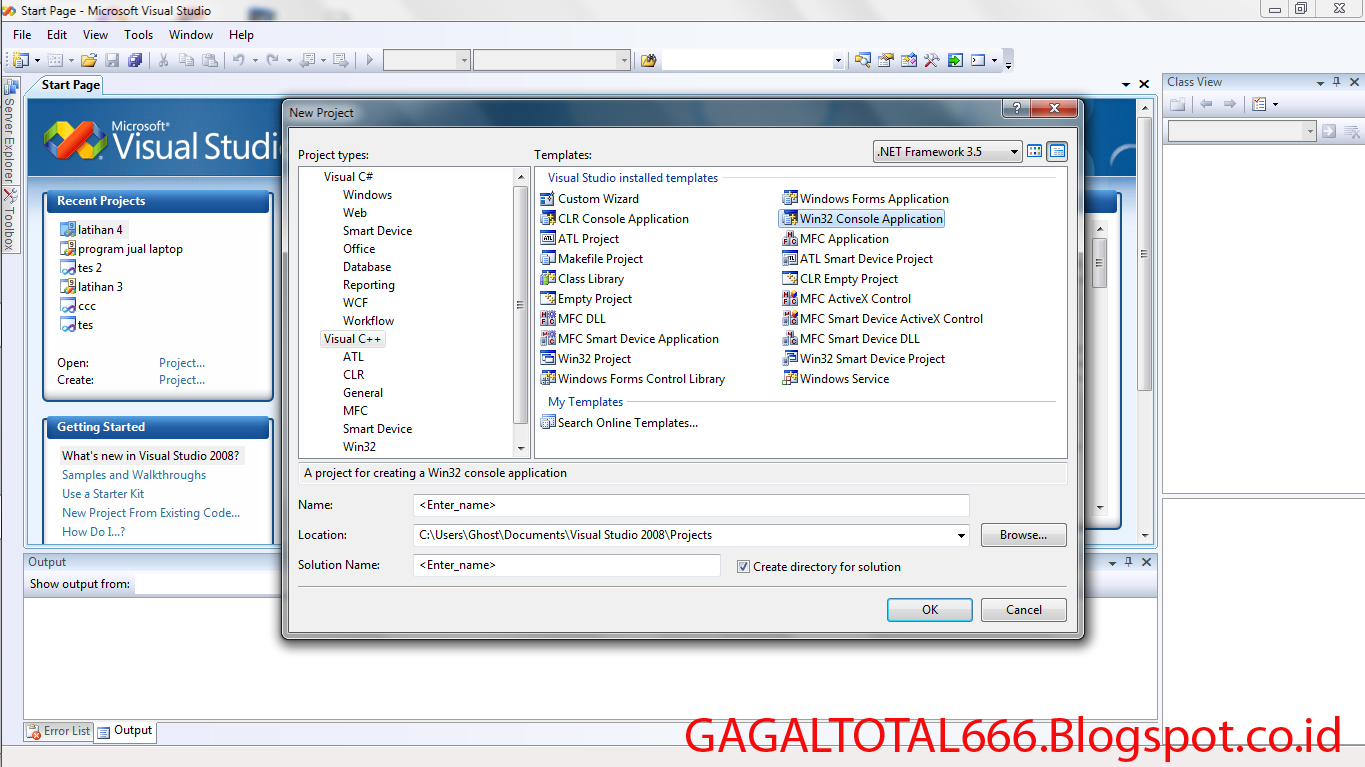Screen dimensions: 1365x767
Task: Expand New Project toolbar button dropdown arrow
Action: point(36,60)
